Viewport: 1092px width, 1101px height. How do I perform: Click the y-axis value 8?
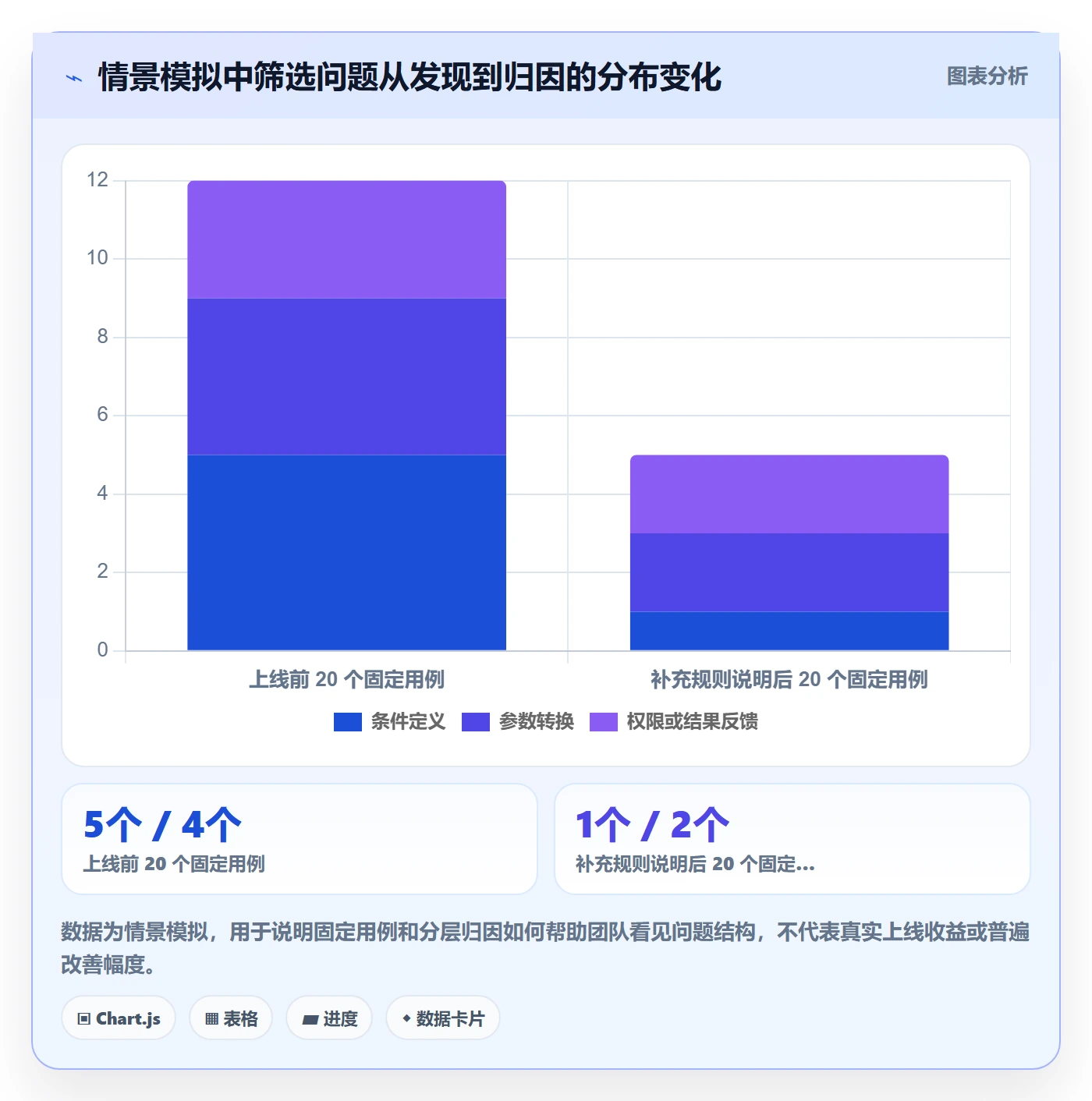(x=102, y=337)
